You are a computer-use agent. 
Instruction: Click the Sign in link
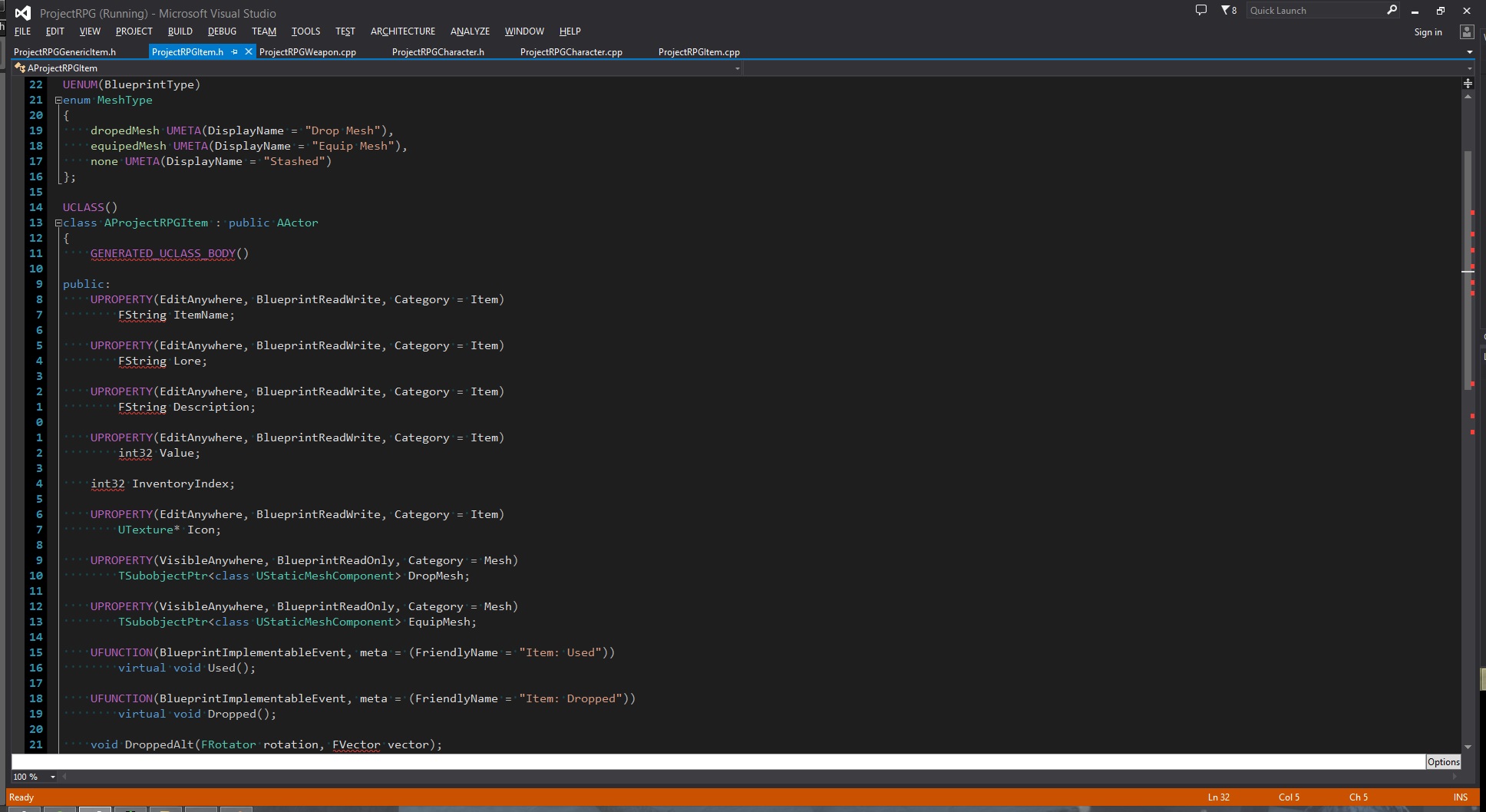(1428, 32)
